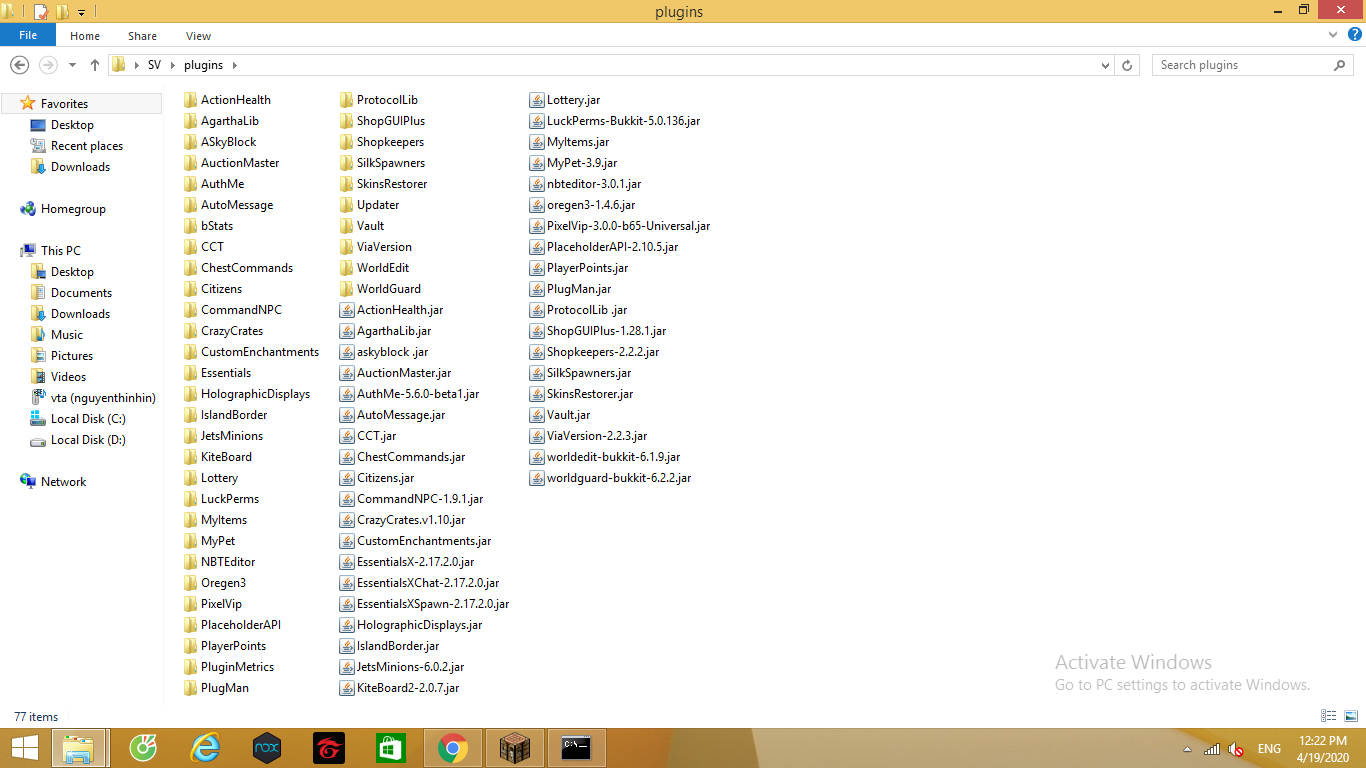This screenshot has width=1366, height=768.
Task: Click the Up one level arrow
Action: pyautogui.click(x=95, y=65)
